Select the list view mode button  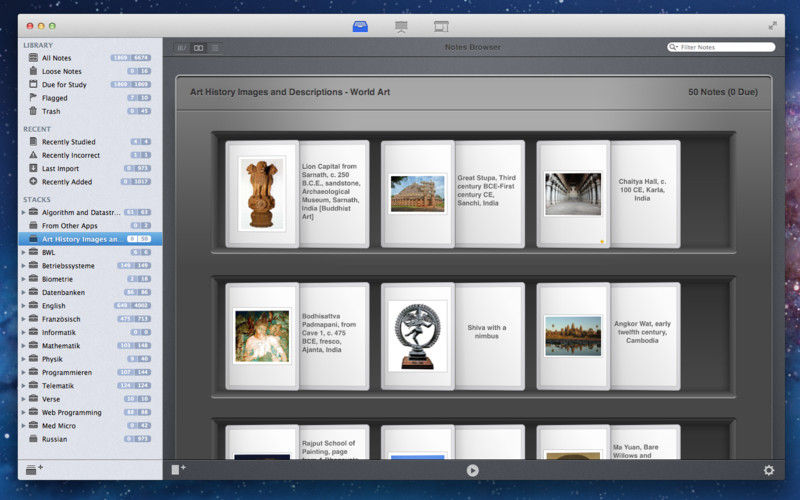point(215,47)
